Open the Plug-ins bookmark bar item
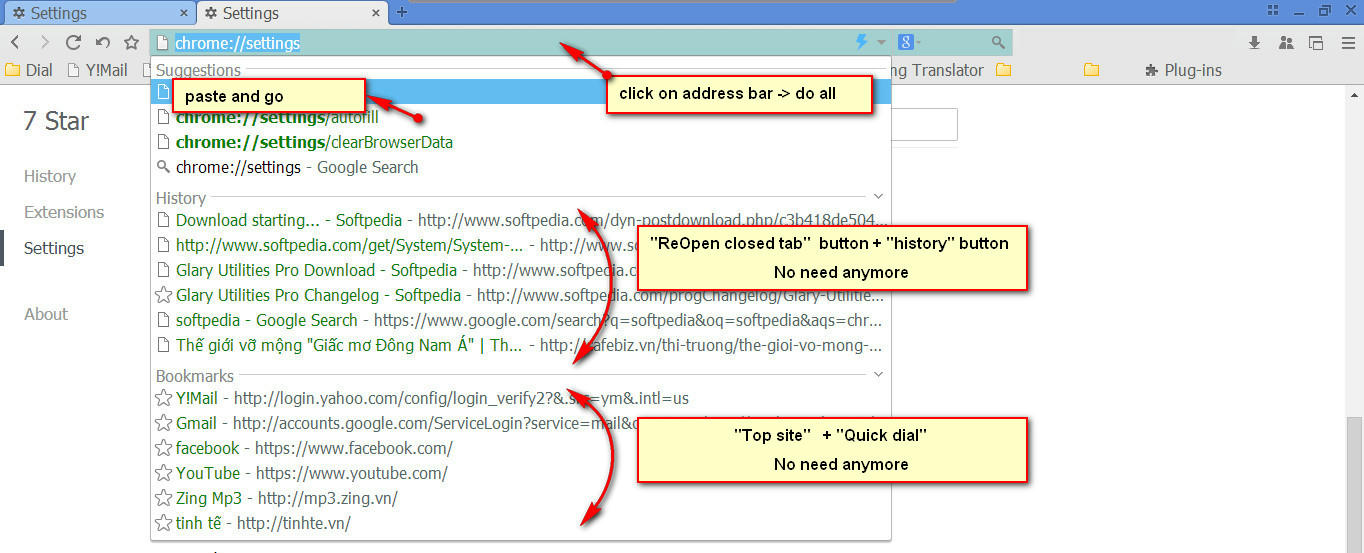This screenshot has height=553, width=1364. click(x=1182, y=70)
